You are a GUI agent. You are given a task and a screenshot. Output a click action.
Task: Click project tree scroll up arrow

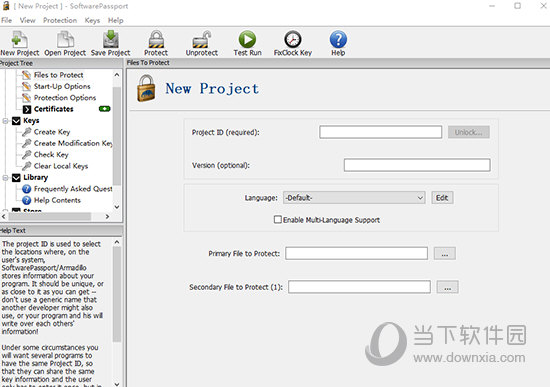(x=117, y=75)
